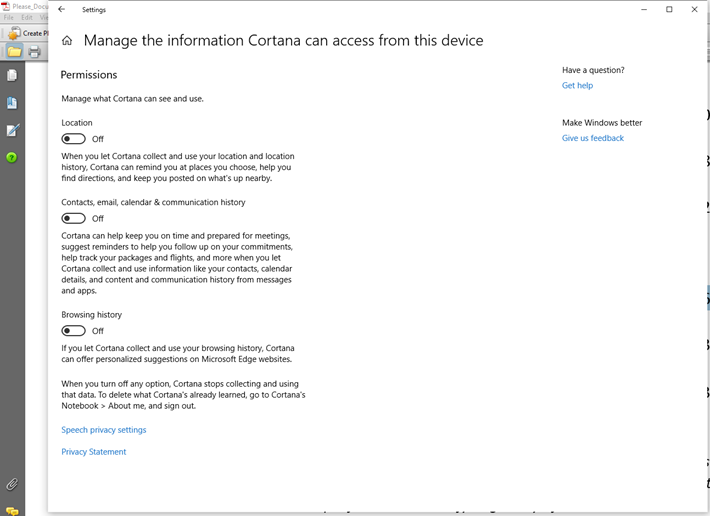Open the Get help link

tap(577, 86)
